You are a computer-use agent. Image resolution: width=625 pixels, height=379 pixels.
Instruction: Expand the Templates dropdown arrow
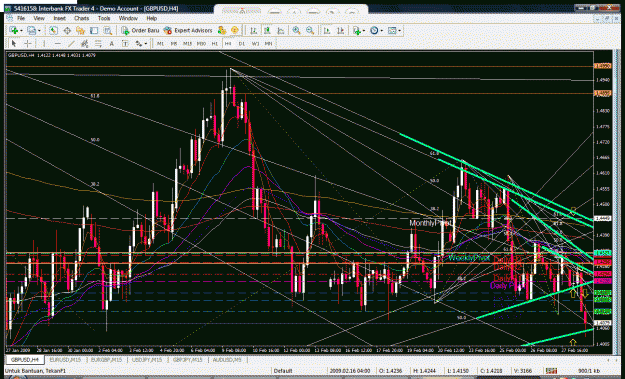pyautogui.click(x=399, y=31)
